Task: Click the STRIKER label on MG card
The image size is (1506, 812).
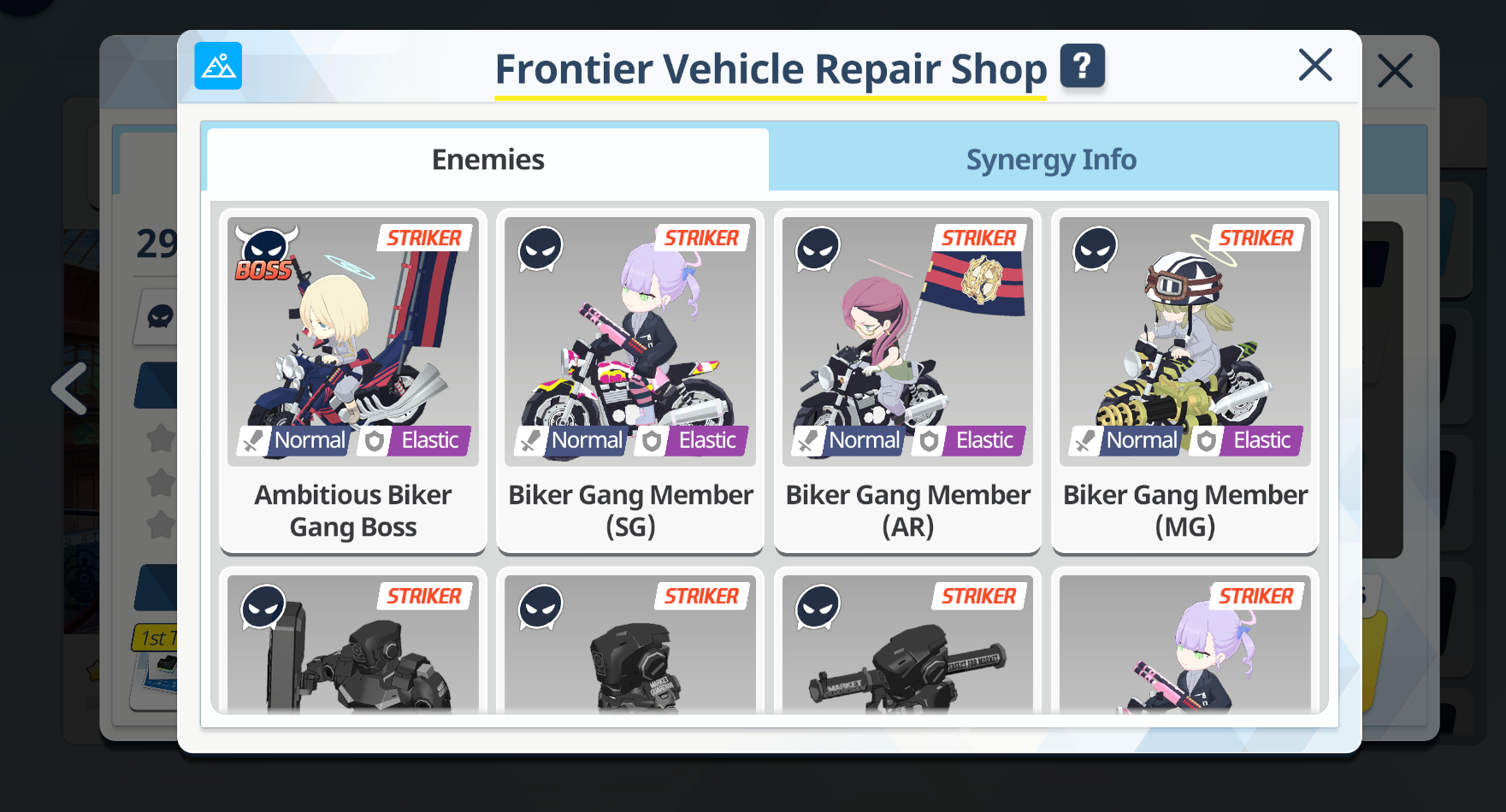Action: click(1255, 238)
